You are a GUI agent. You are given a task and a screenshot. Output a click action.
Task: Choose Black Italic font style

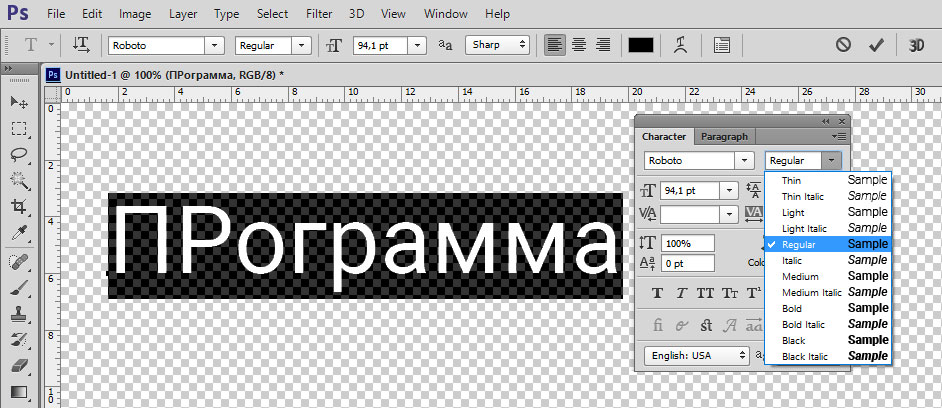click(x=828, y=356)
